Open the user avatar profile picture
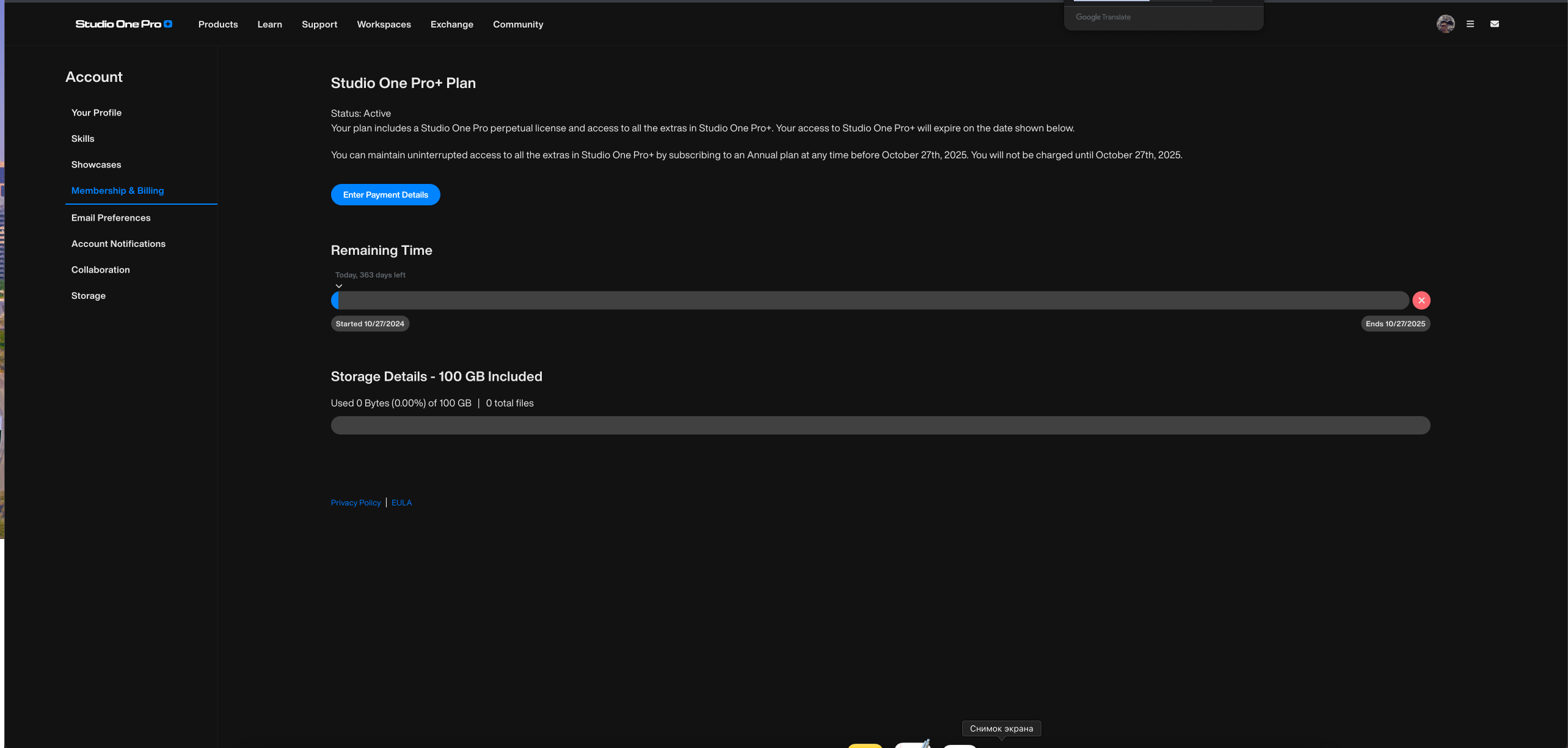 pyautogui.click(x=1445, y=24)
